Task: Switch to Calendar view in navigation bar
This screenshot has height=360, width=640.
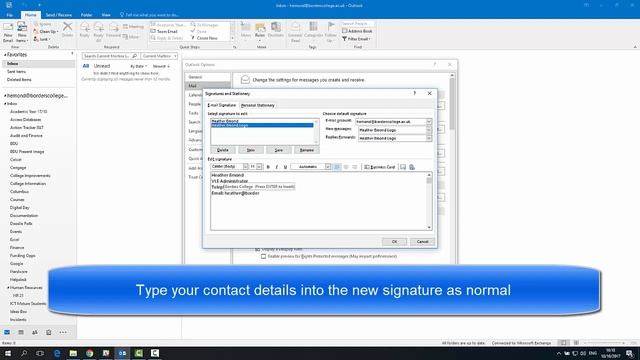Action: [x=21, y=332]
